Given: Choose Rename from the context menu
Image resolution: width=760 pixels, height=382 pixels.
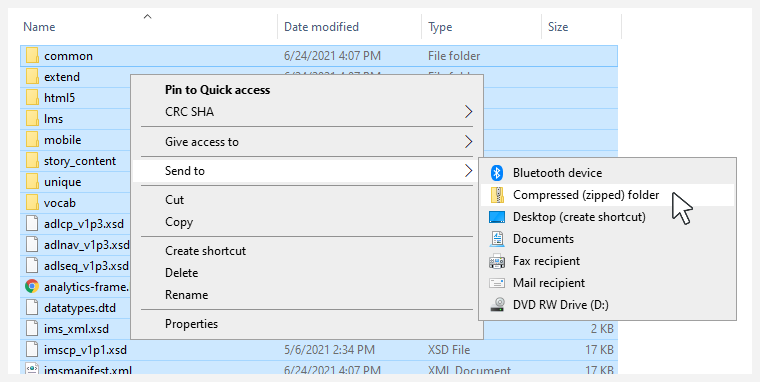Looking at the screenshot, I should pos(307,294).
